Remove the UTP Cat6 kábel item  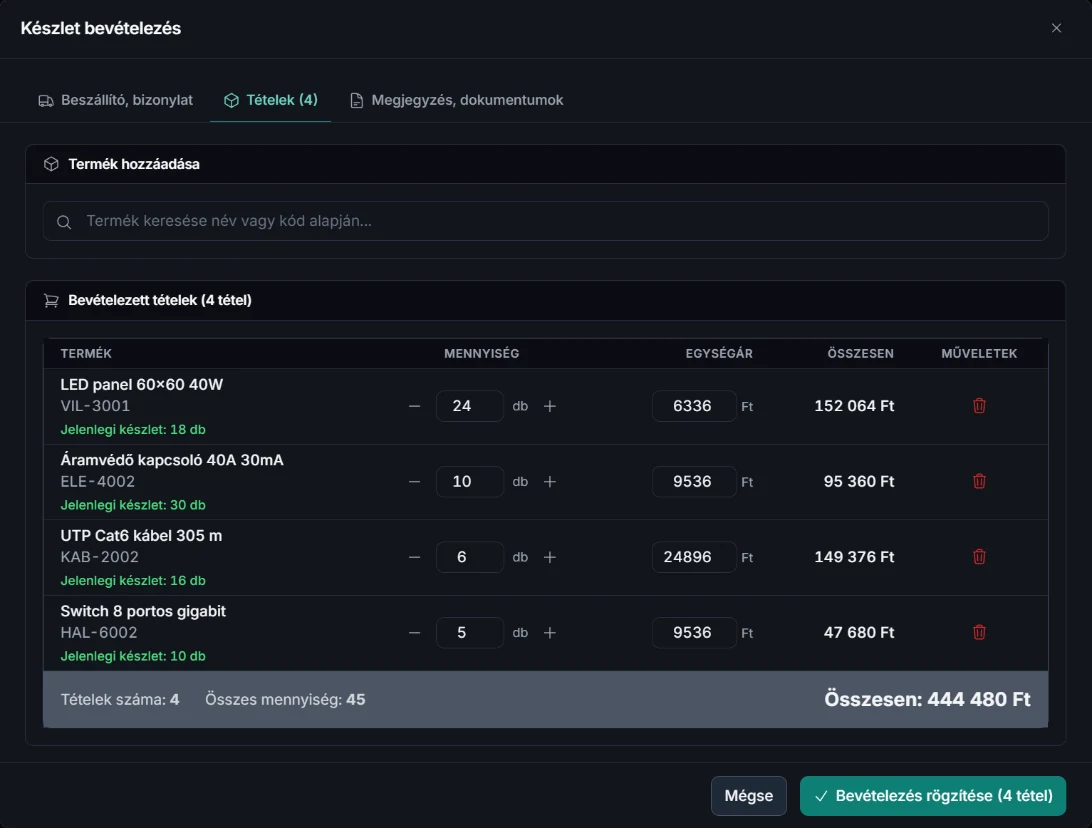tap(978, 557)
